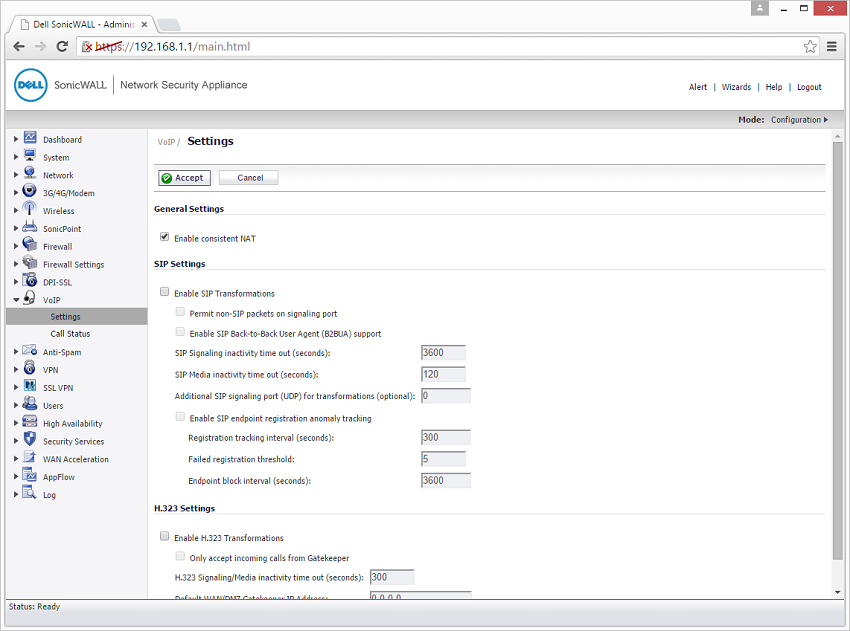Click the Firewall Settings gear icon

[30, 263]
